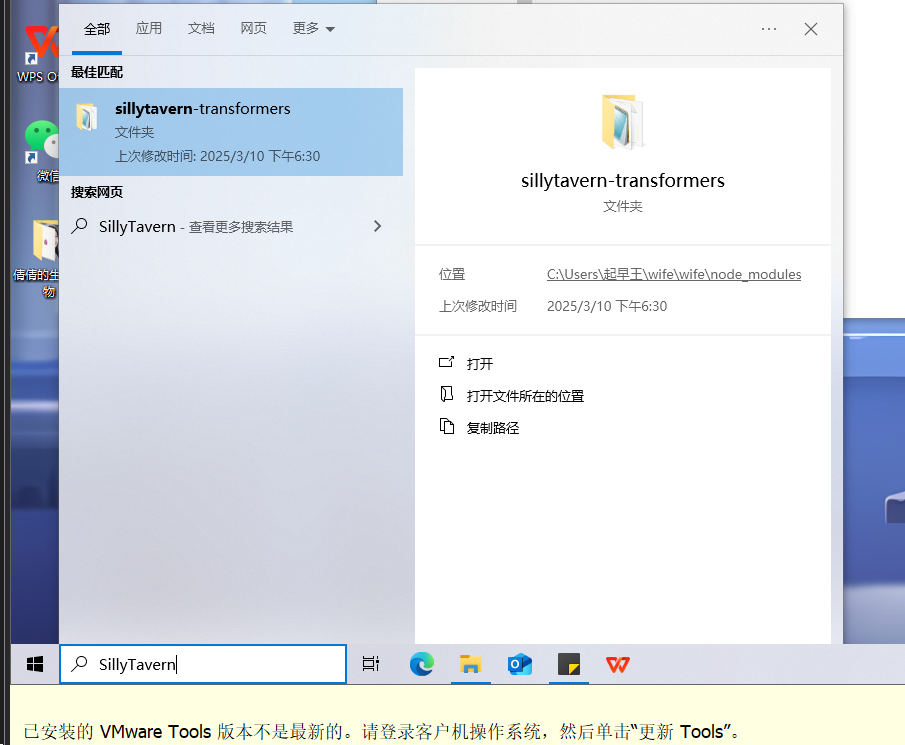Open Outlook from the taskbar
The width and height of the screenshot is (905, 745).
tap(519, 664)
